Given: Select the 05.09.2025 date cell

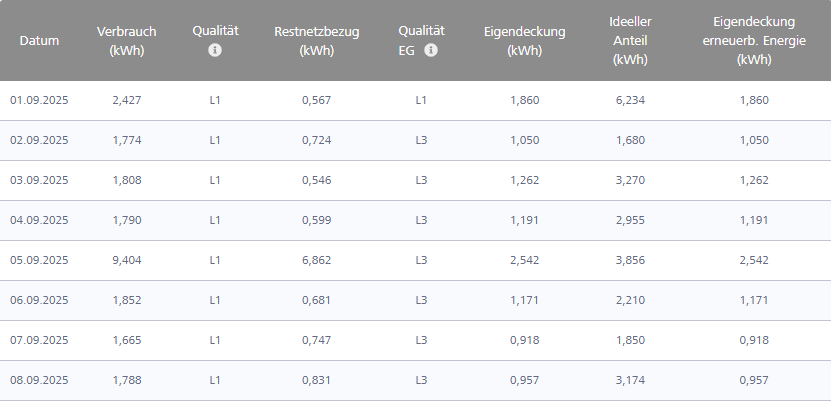Looking at the screenshot, I should click(x=39, y=260).
